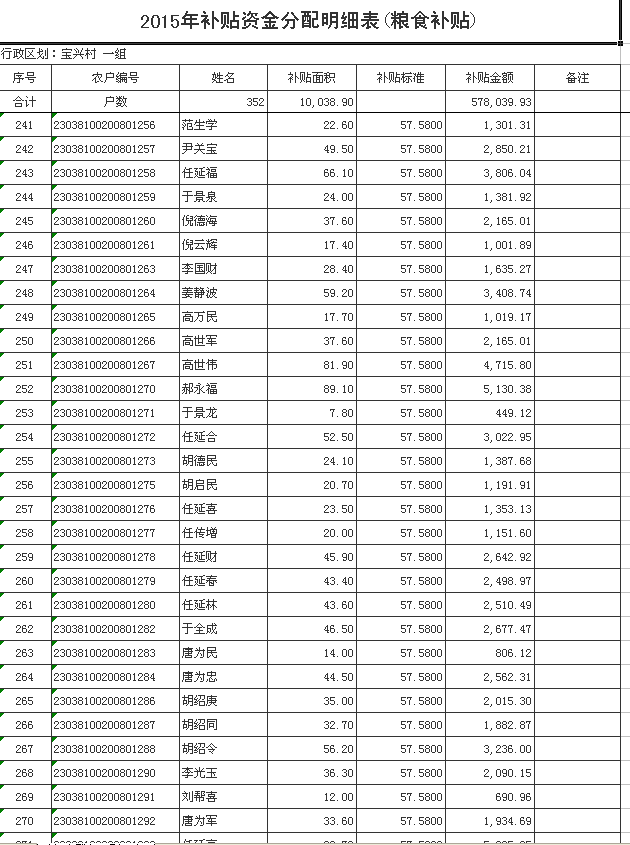Screen dimensions: 630x845
Task: Select amount 449.12
Action: 490,413
